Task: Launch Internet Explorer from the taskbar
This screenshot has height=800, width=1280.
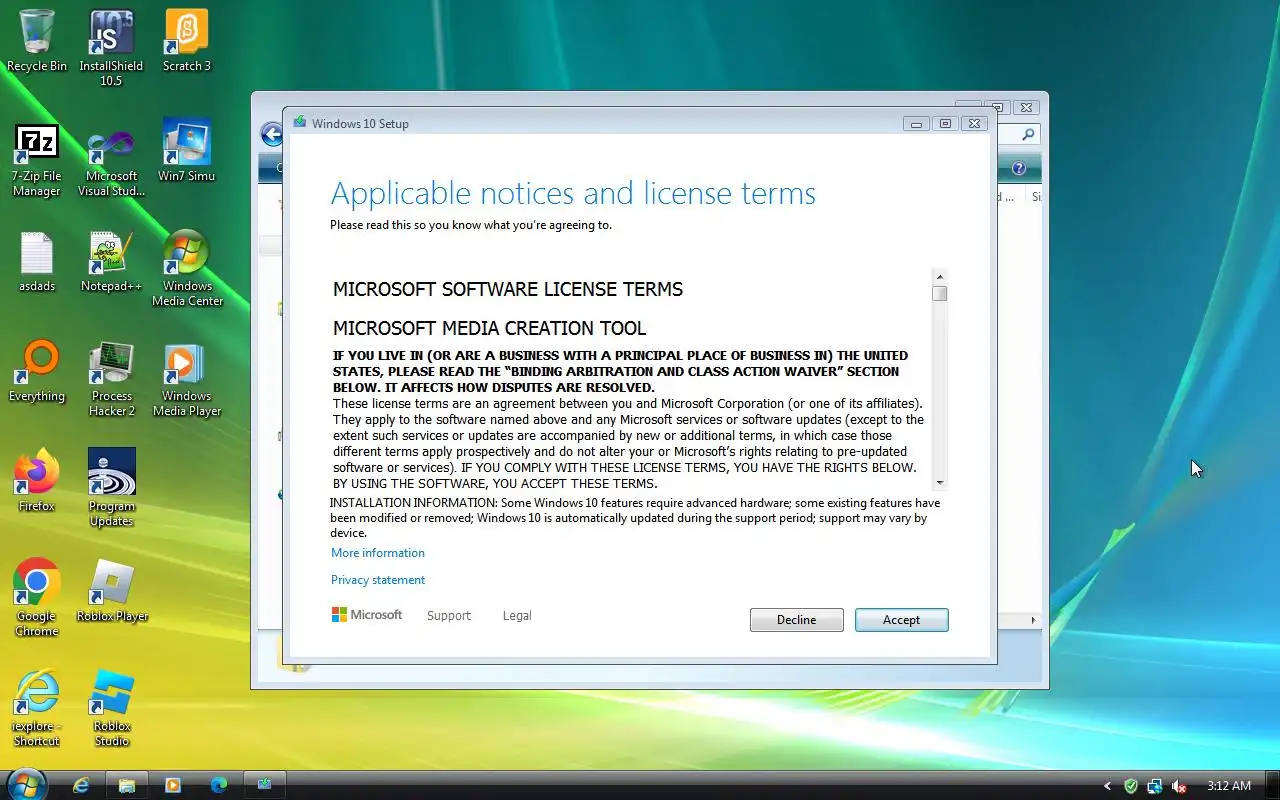Action: [82, 785]
